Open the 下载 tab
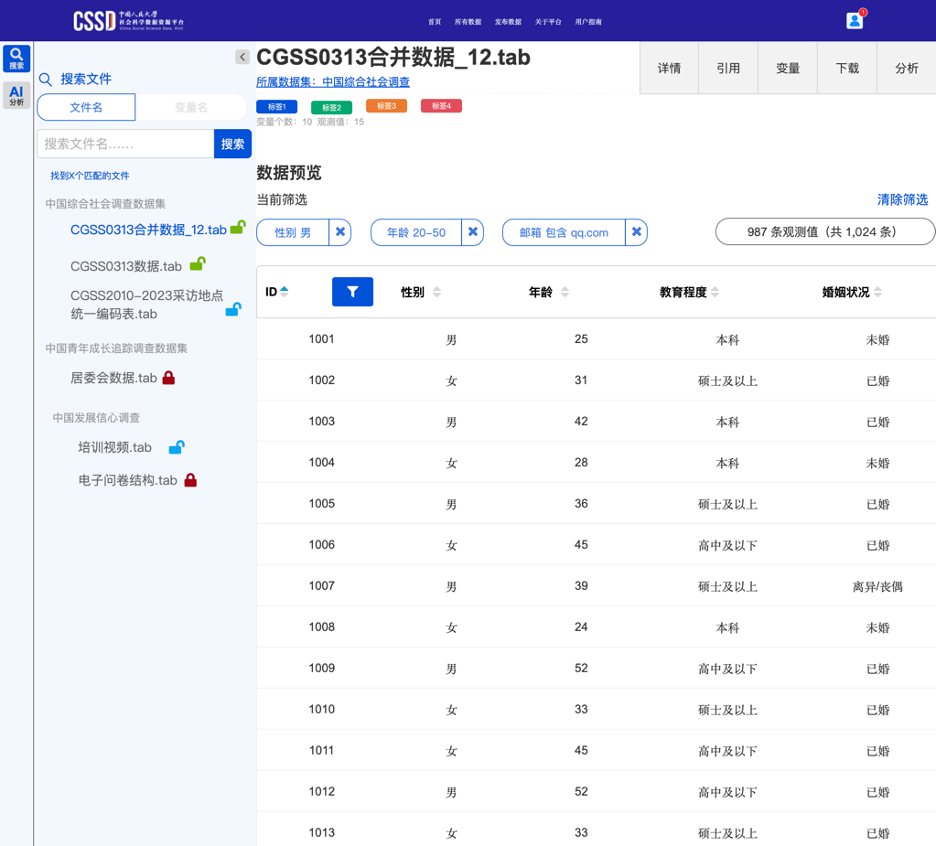This screenshot has width=936, height=846. coord(847,68)
